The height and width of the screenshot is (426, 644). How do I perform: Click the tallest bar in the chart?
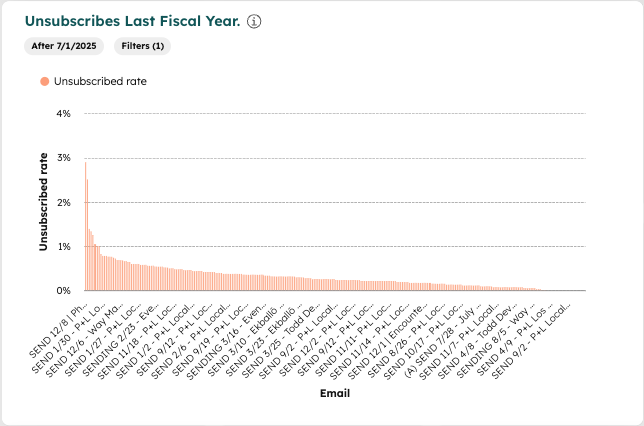pos(85,226)
